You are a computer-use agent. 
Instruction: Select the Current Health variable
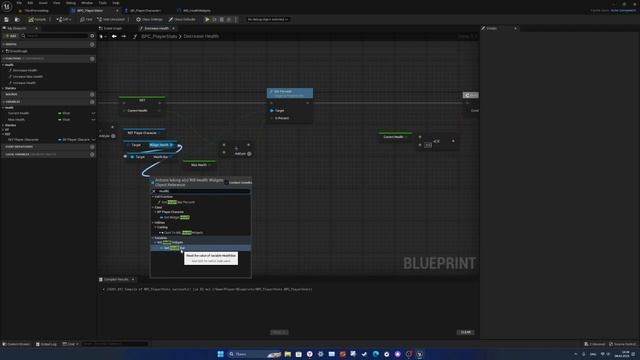pos(18,113)
